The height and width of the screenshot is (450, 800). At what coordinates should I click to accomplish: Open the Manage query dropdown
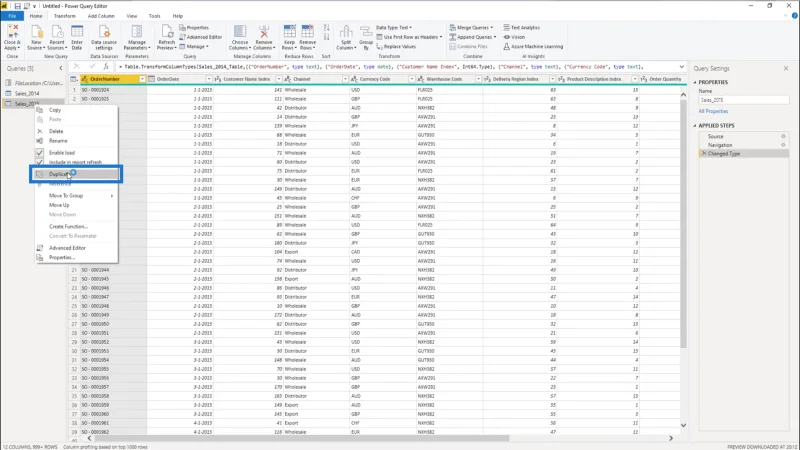coord(194,46)
